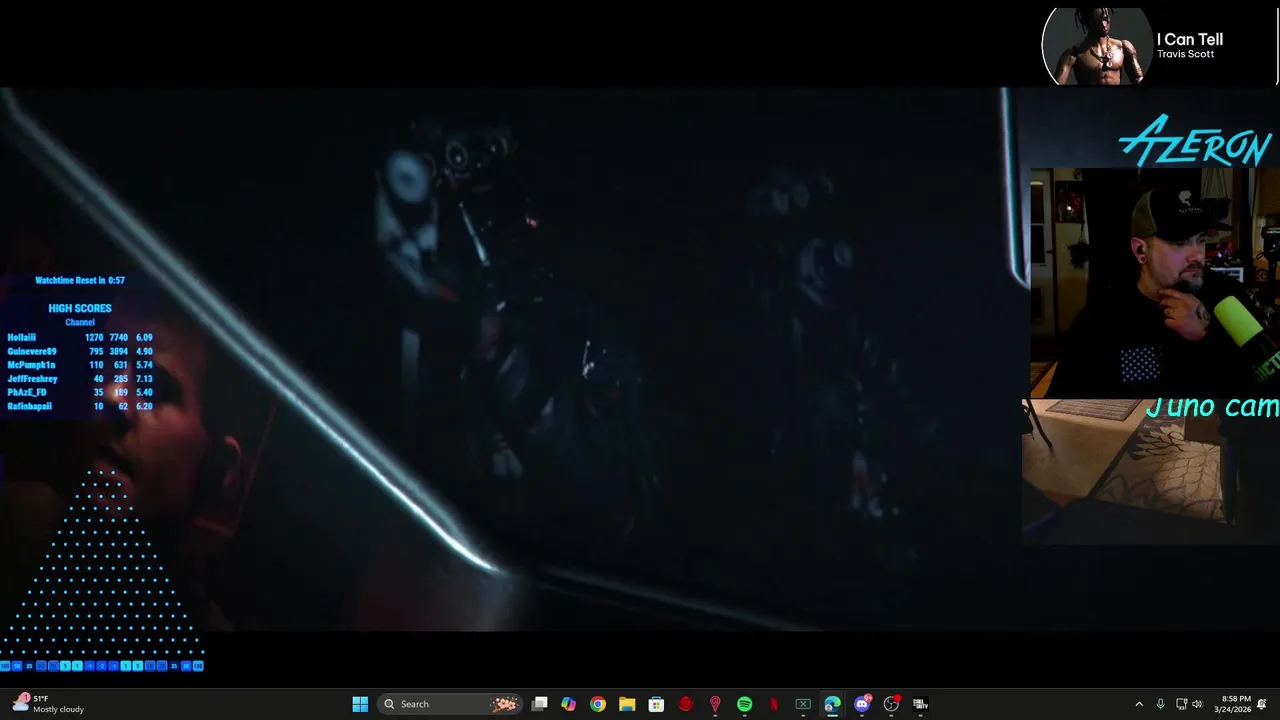The height and width of the screenshot is (720, 1280).
Task: Open the weather widget showing Mostly cloudy
Action: [47, 704]
